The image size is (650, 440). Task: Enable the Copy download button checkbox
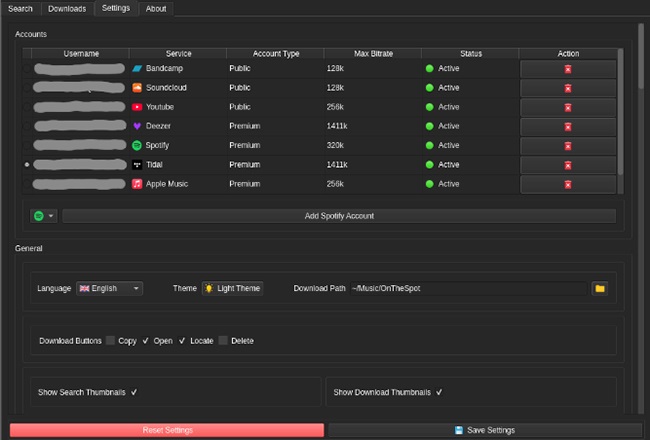(x=111, y=341)
